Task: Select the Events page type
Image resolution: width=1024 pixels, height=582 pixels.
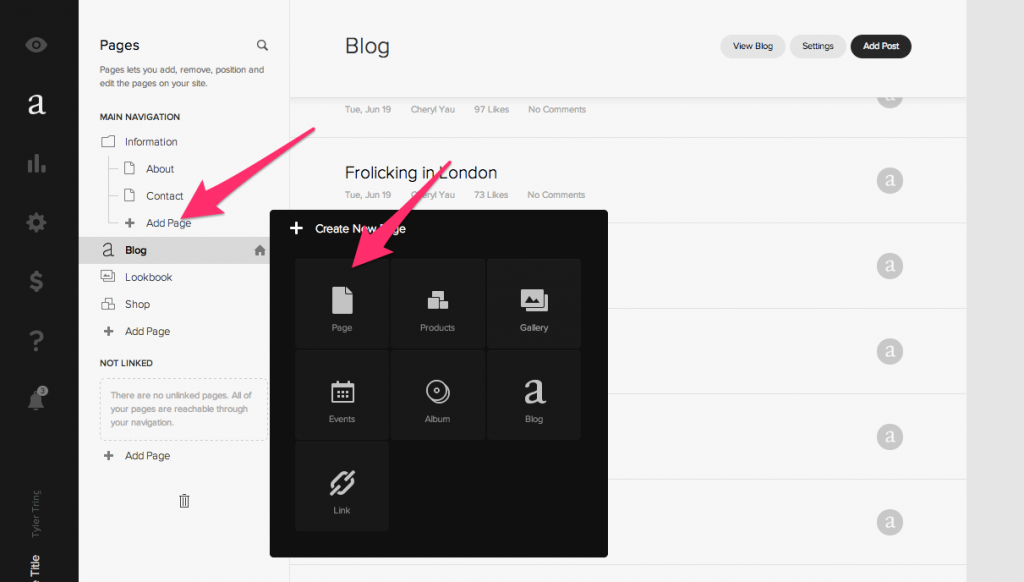Action: 341,394
